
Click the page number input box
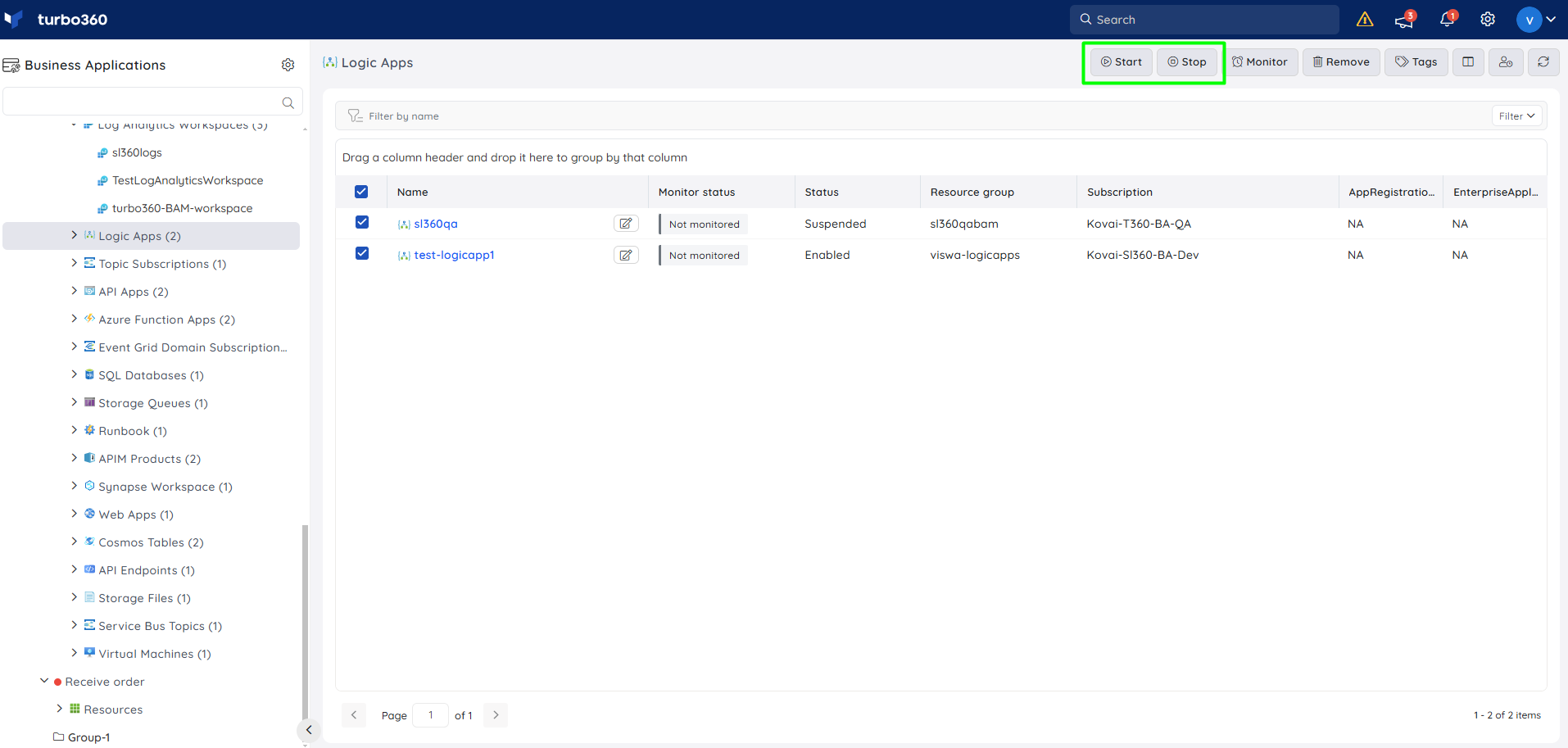[431, 715]
